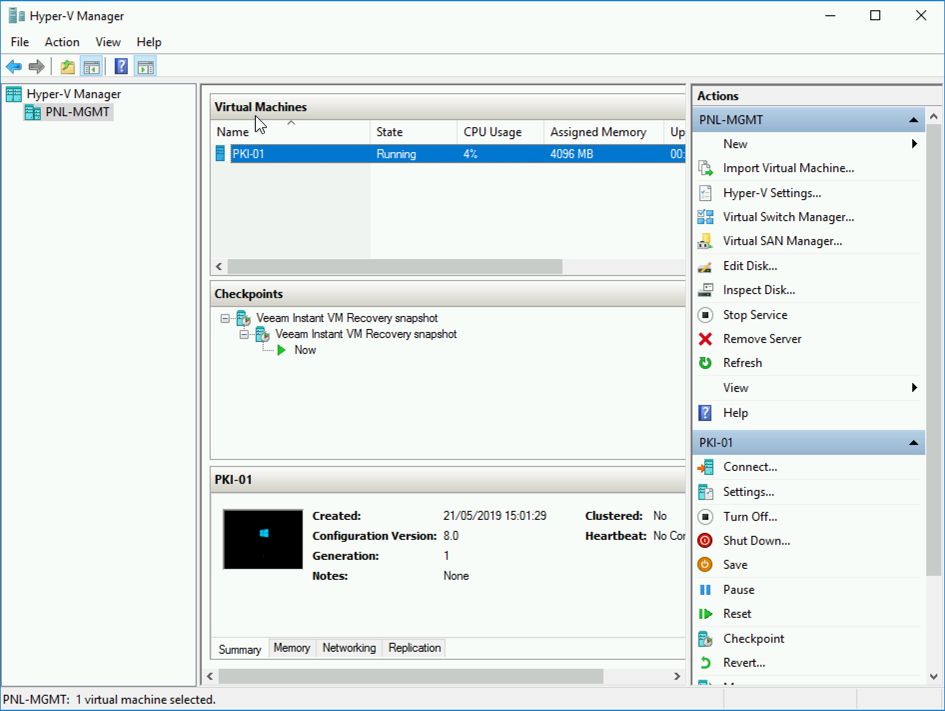Click the Forward arrow toolbar icon
945x711 pixels.
37,67
